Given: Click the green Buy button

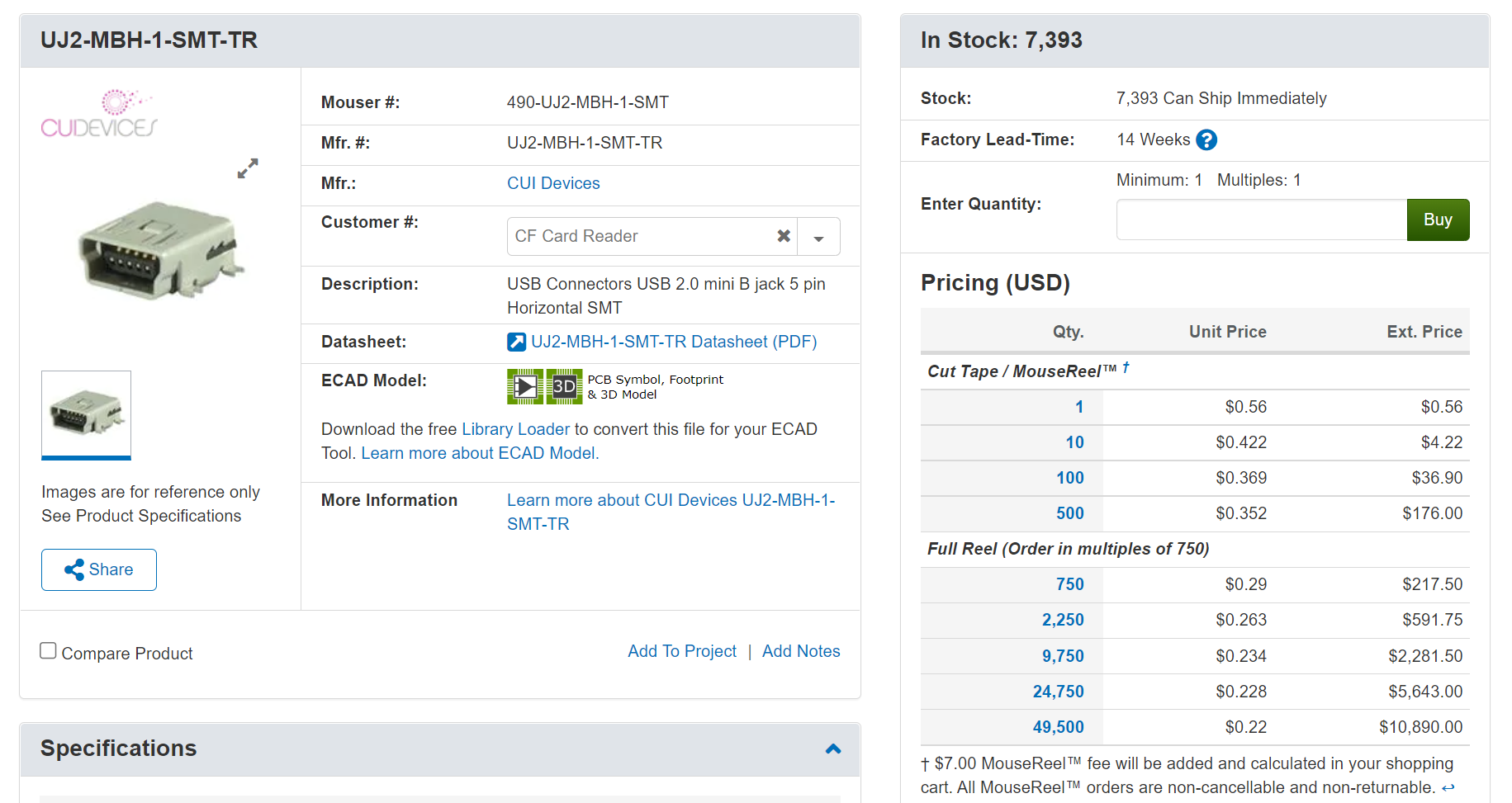Looking at the screenshot, I should [1438, 220].
